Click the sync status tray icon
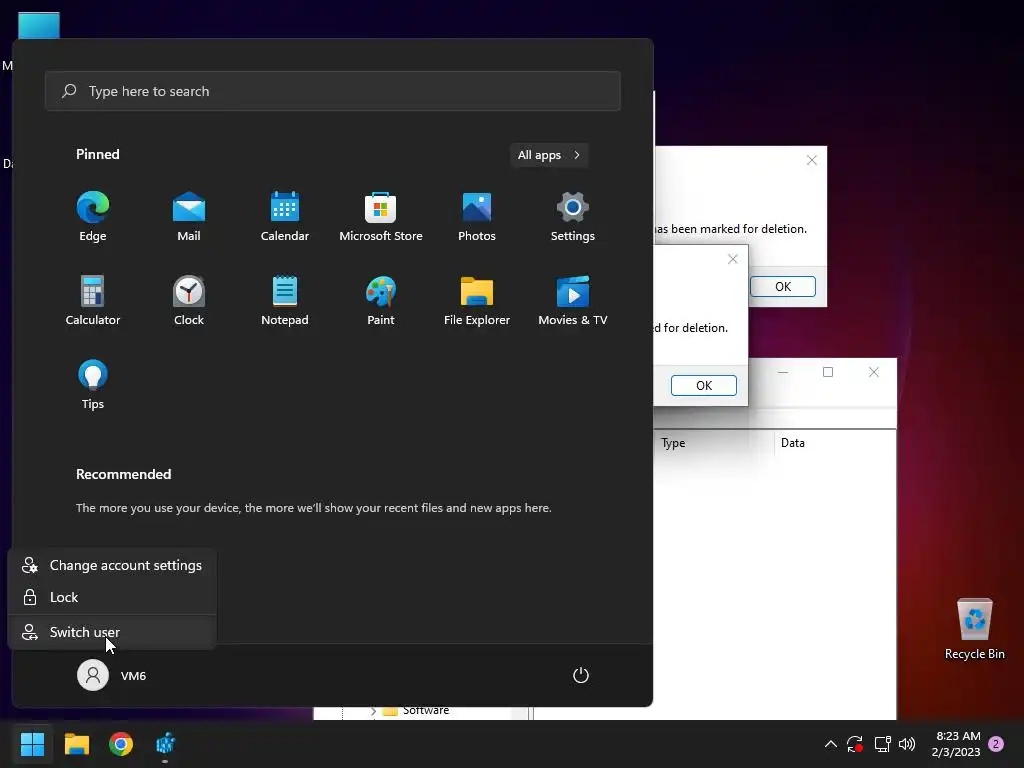The height and width of the screenshot is (768, 1024). click(x=855, y=744)
